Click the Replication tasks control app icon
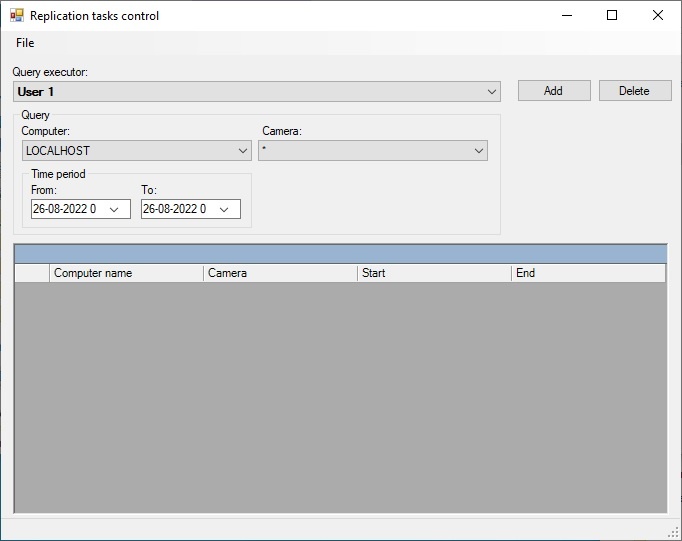This screenshot has height=541, width=682. [x=17, y=16]
